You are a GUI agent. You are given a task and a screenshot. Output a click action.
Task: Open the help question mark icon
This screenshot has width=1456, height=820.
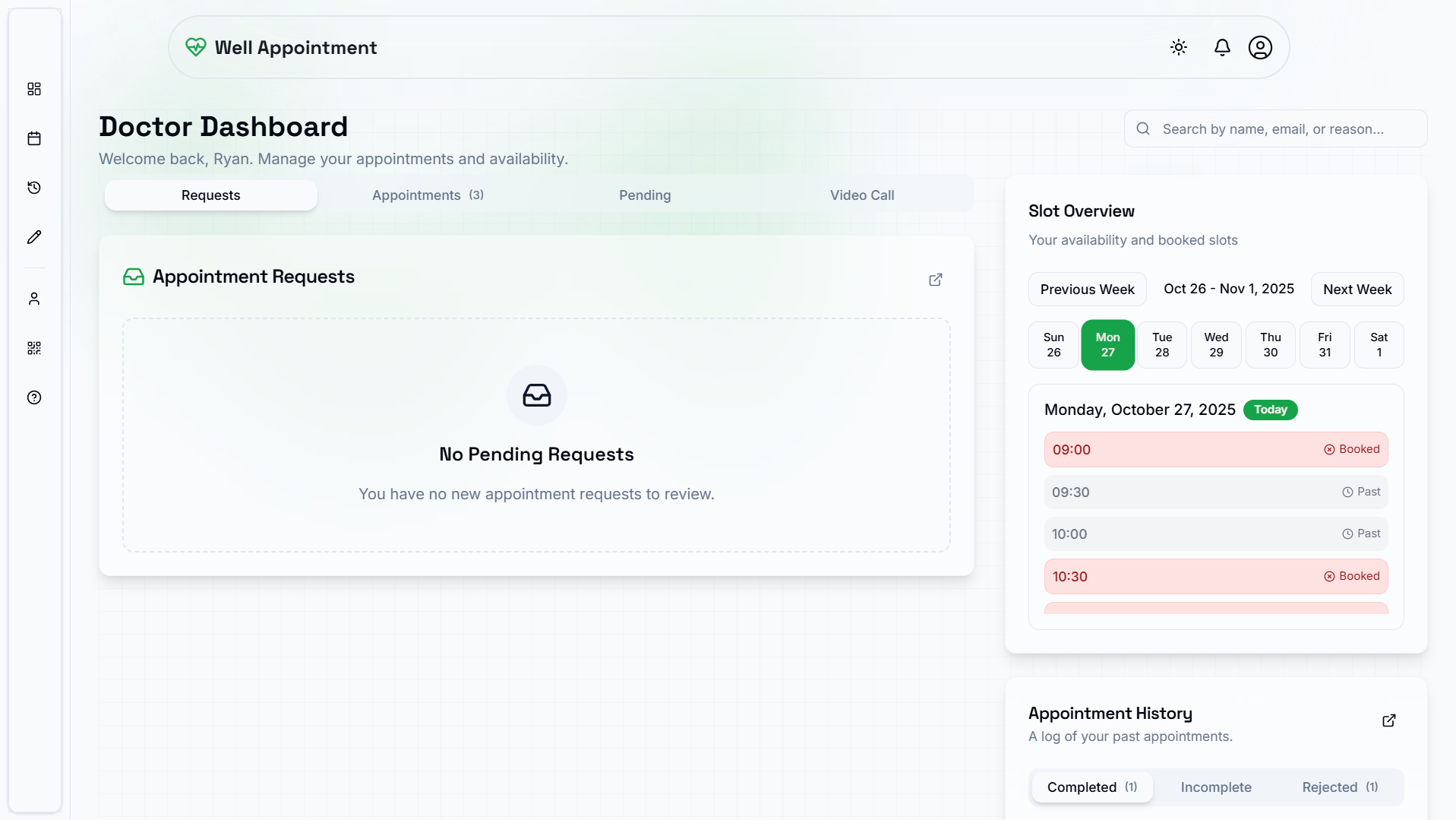34,397
